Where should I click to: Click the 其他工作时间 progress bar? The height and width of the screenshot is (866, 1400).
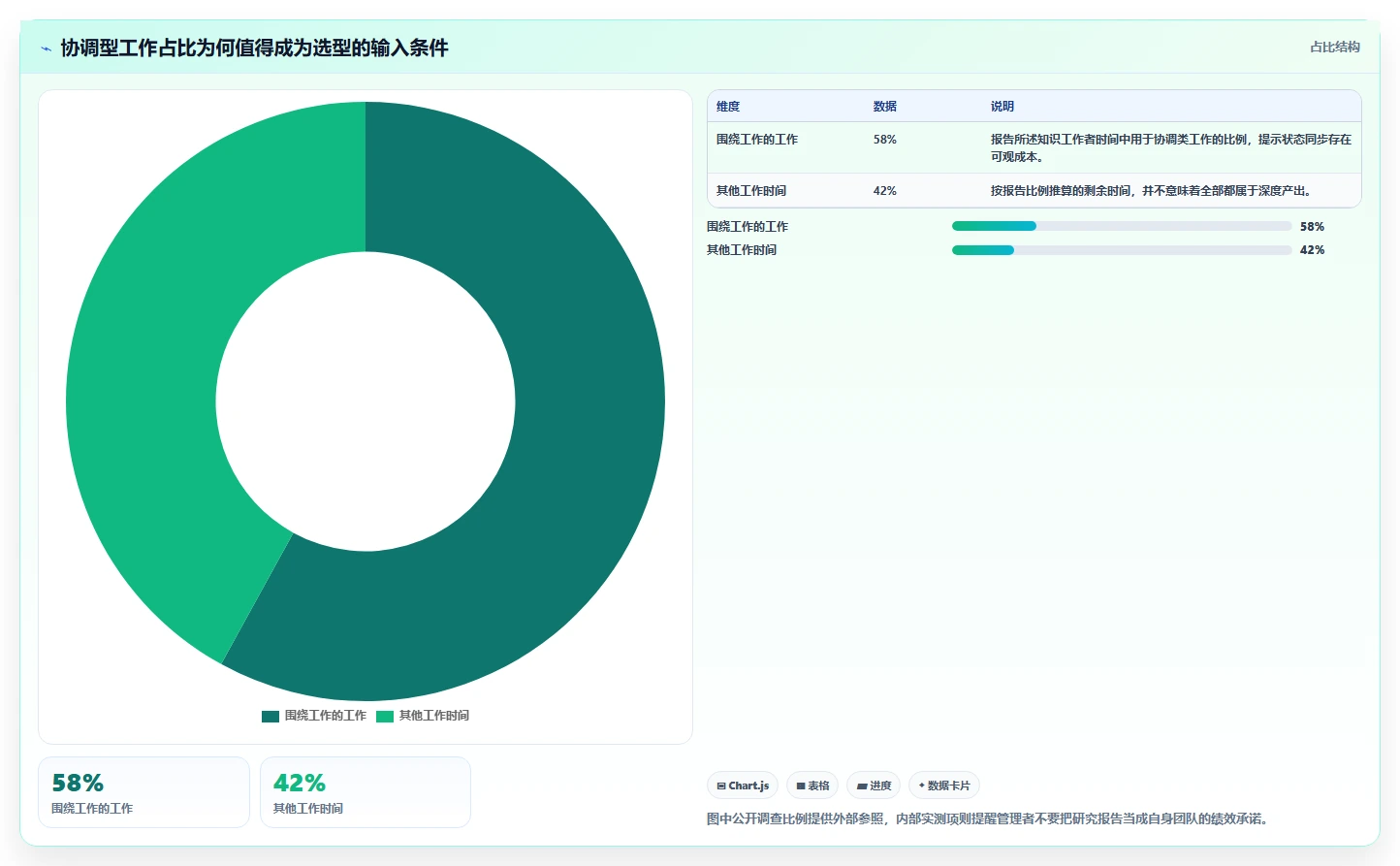click(x=1122, y=250)
